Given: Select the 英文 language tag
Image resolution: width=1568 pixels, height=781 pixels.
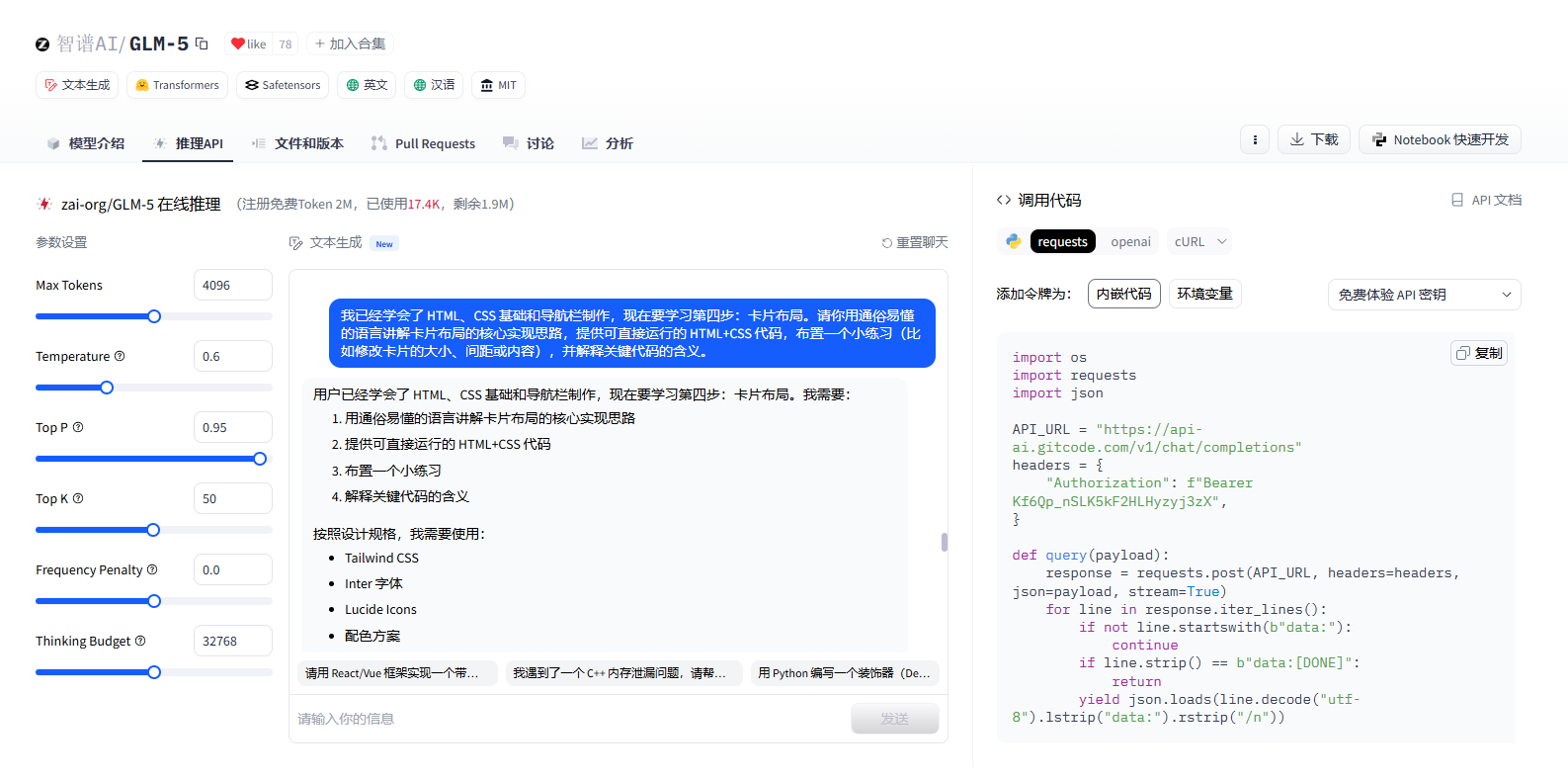Looking at the screenshot, I should click(367, 85).
